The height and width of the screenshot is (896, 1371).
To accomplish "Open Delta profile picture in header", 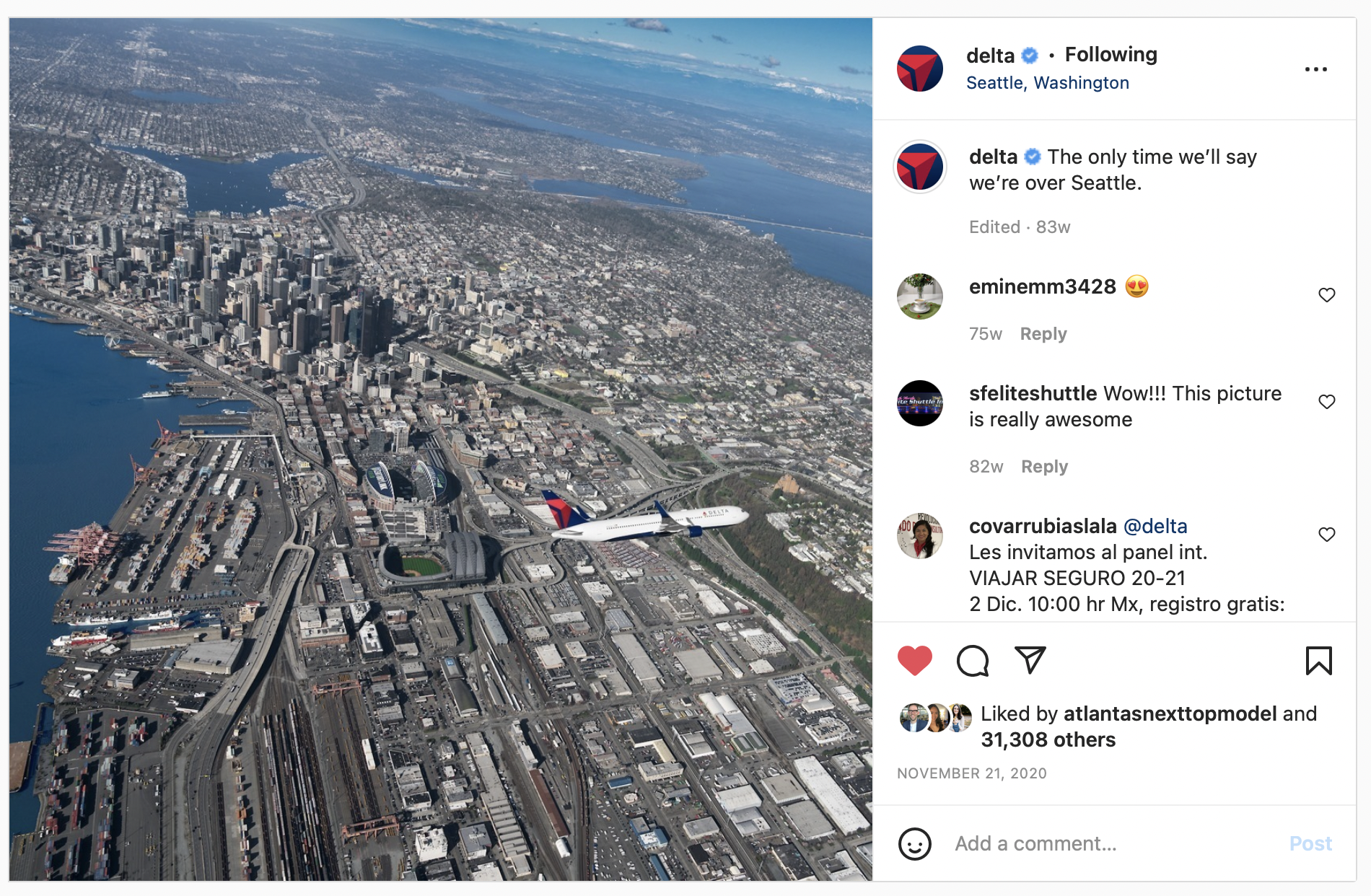I will [919, 69].
